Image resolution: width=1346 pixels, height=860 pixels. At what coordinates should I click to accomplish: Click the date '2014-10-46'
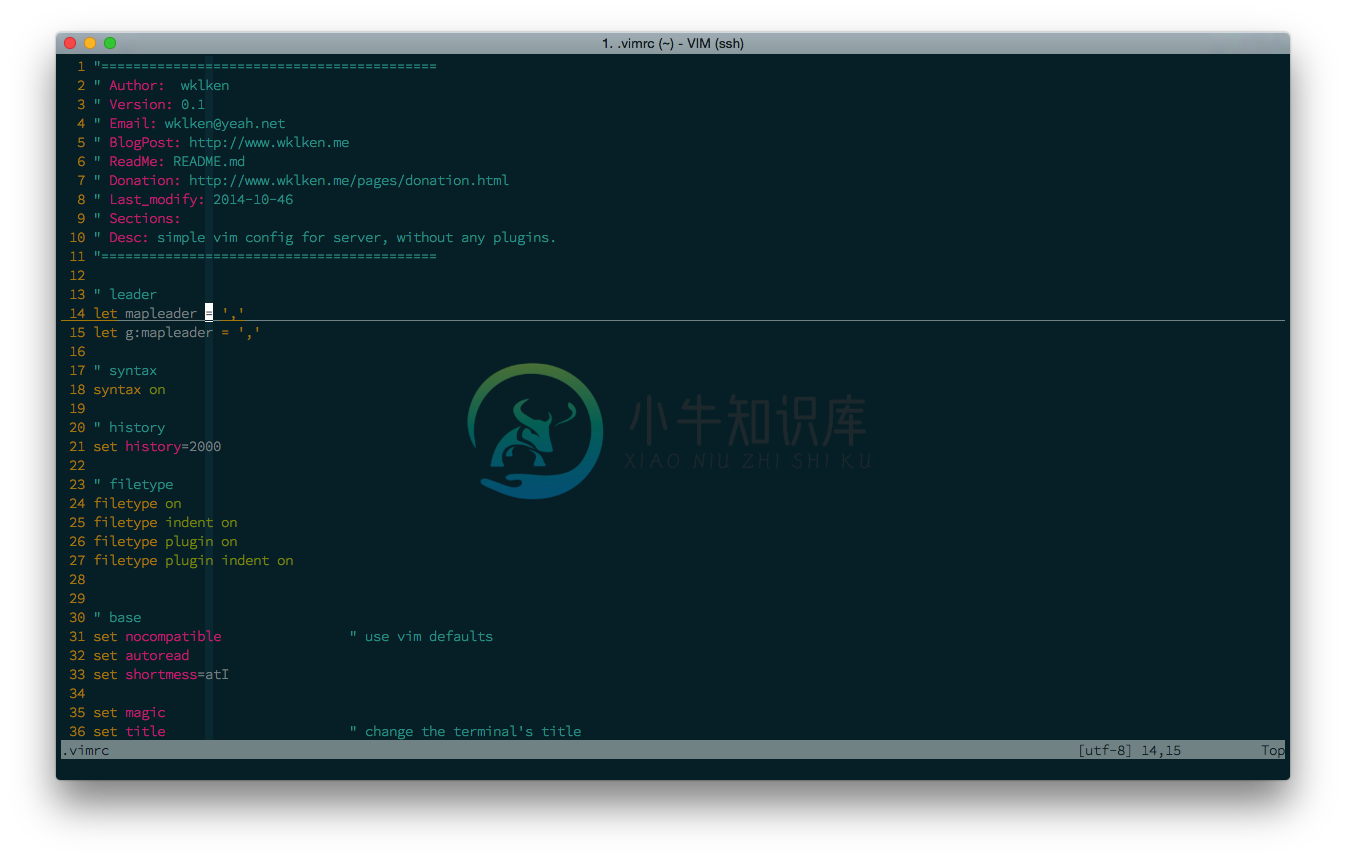tap(253, 199)
